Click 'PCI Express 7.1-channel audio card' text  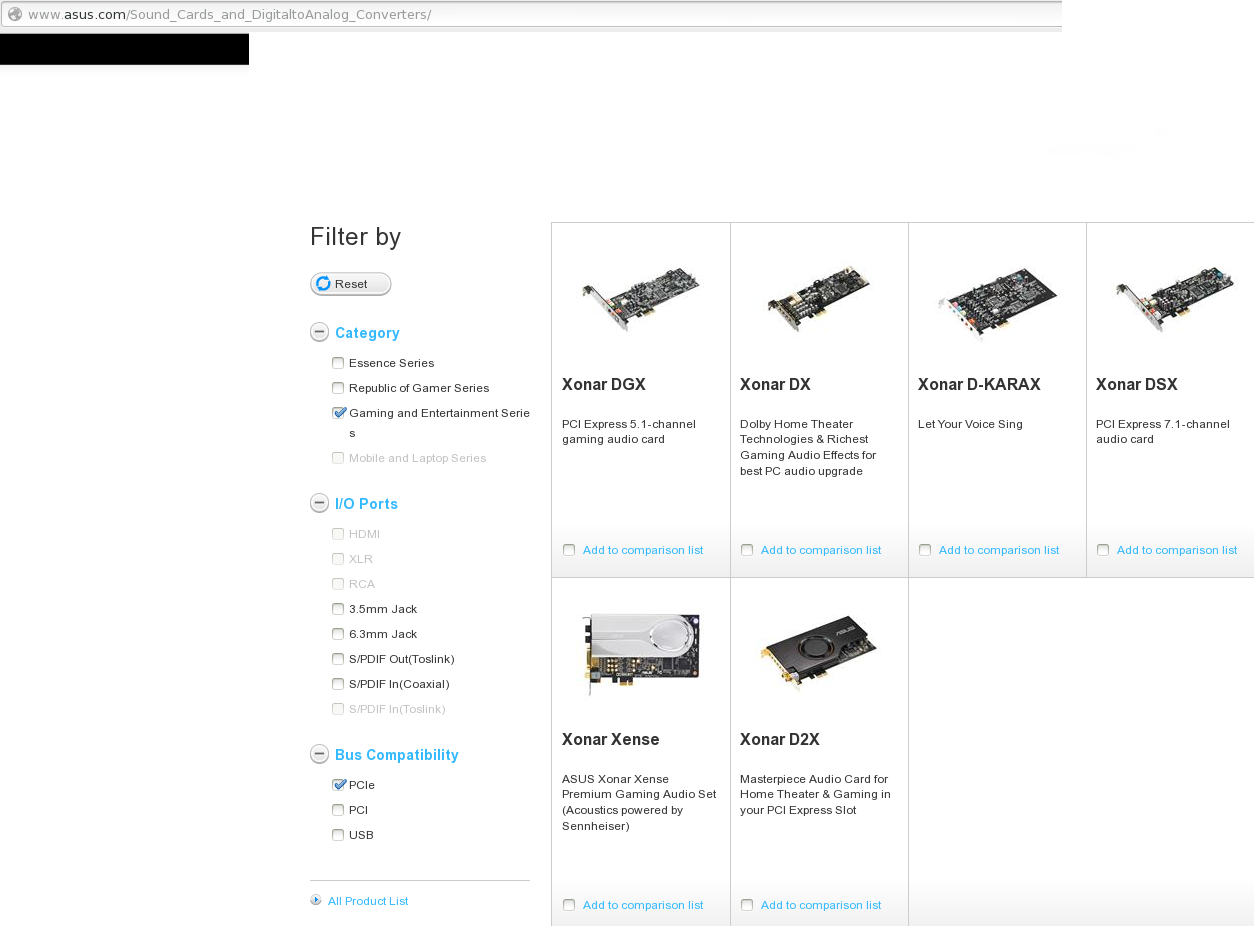click(x=1163, y=432)
